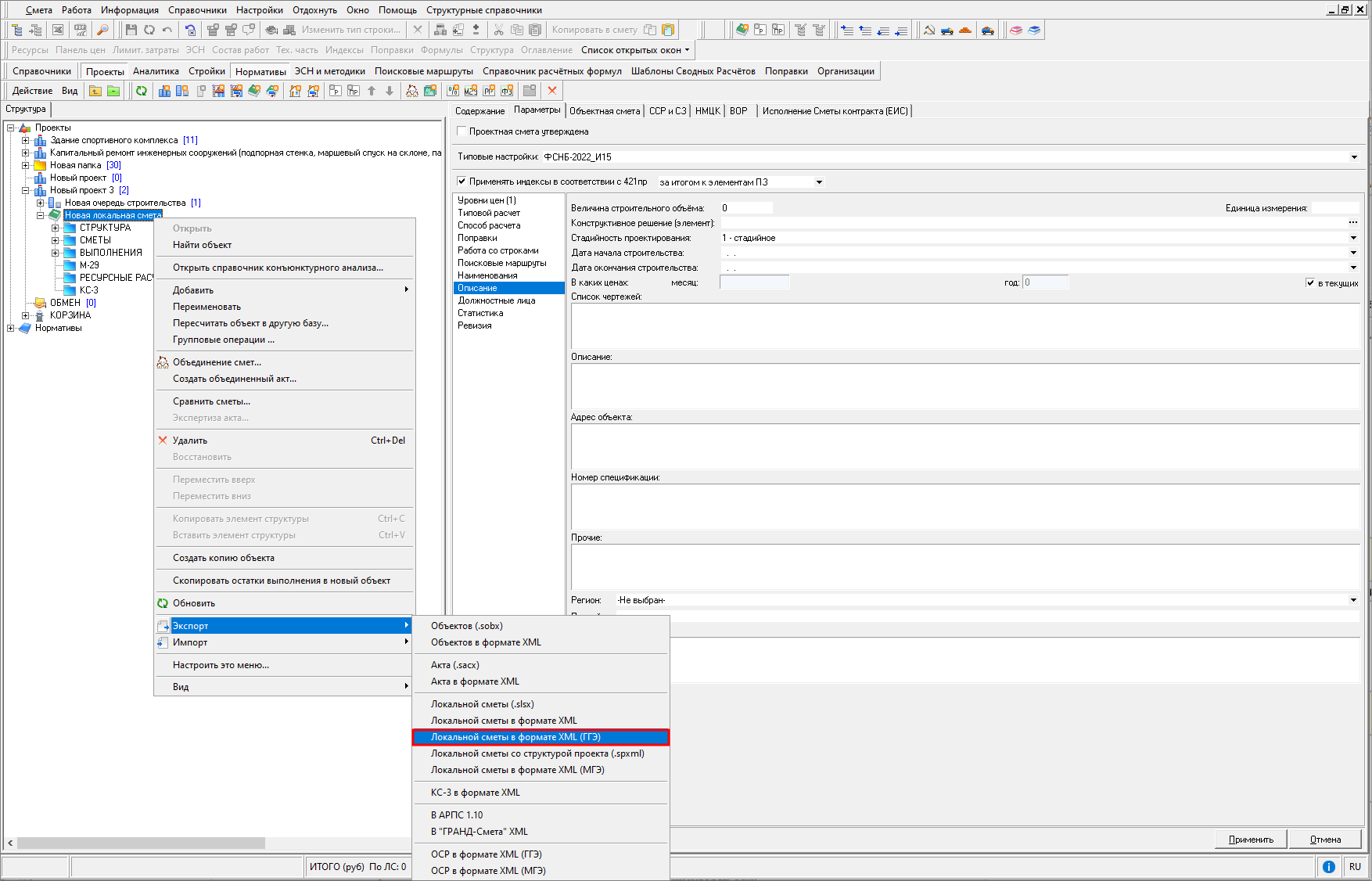
Task: Click the pink books stack icon
Action: pos(1016,30)
